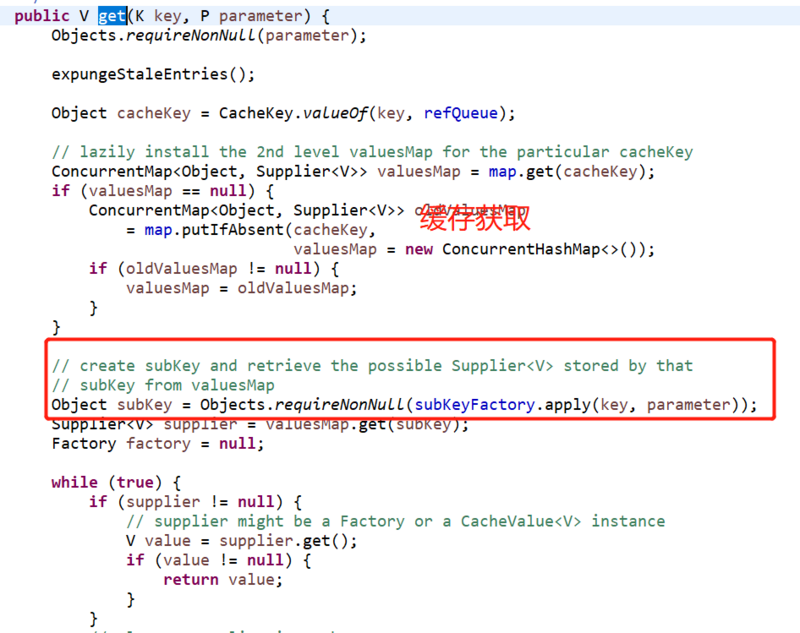This screenshot has height=633, width=800.
Task: Click 'CacheKey.valueOf' method call
Action: (293, 113)
